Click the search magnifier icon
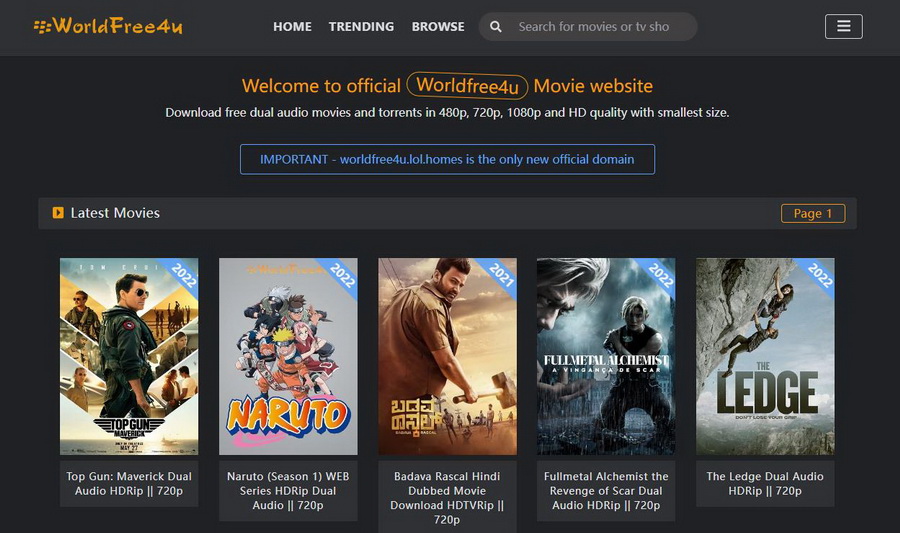 [496, 27]
